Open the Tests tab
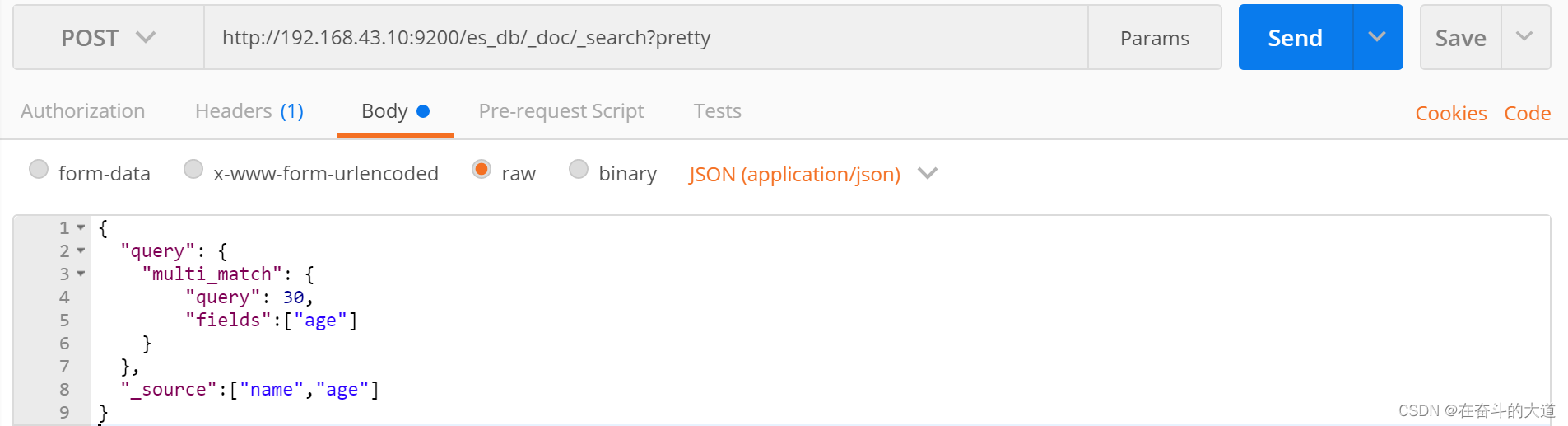The width and height of the screenshot is (1568, 426). pyautogui.click(x=717, y=111)
